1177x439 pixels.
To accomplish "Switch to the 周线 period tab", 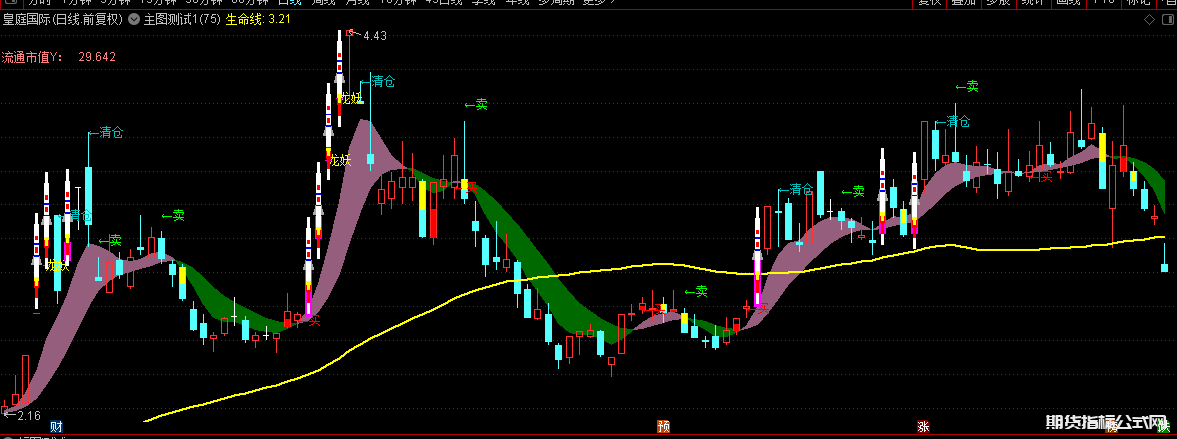I will coord(326,2).
